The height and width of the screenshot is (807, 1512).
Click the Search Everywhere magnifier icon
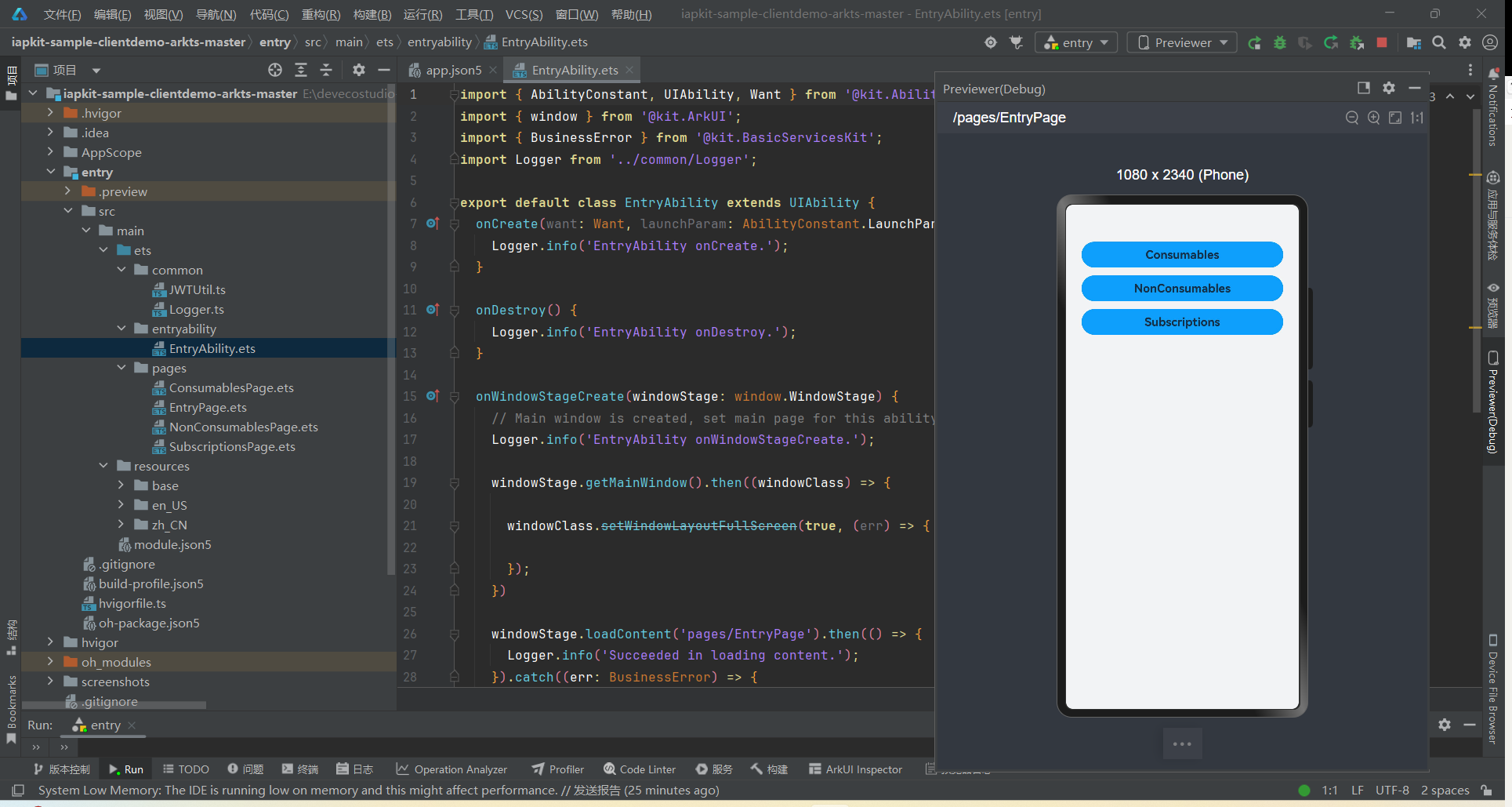point(1439,42)
